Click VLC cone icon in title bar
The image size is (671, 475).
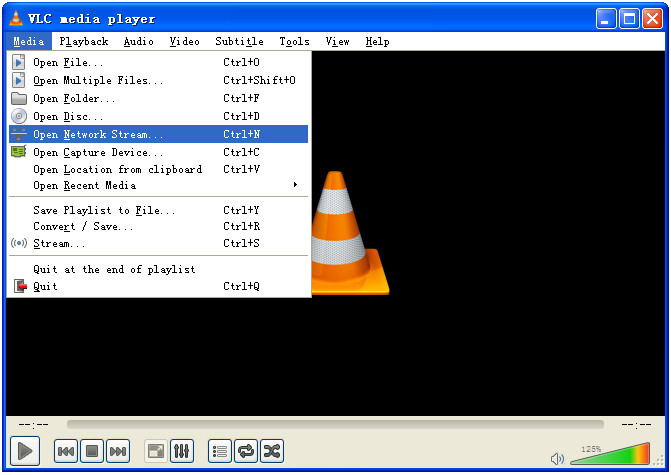point(16,18)
